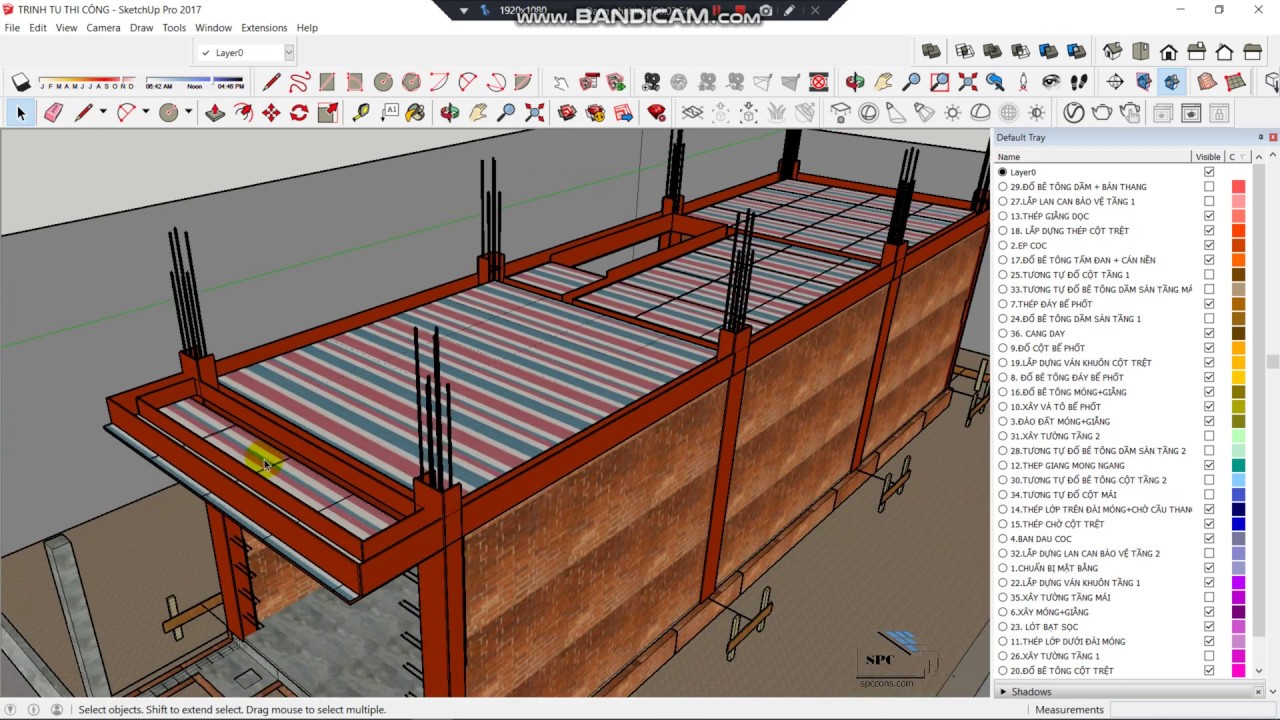Viewport: 1280px width, 720px height.
Task: Click color swatch of 18. LẮP DỰNG THÉP CỘT TRỆT
Action: click(x=1238, y=231)
